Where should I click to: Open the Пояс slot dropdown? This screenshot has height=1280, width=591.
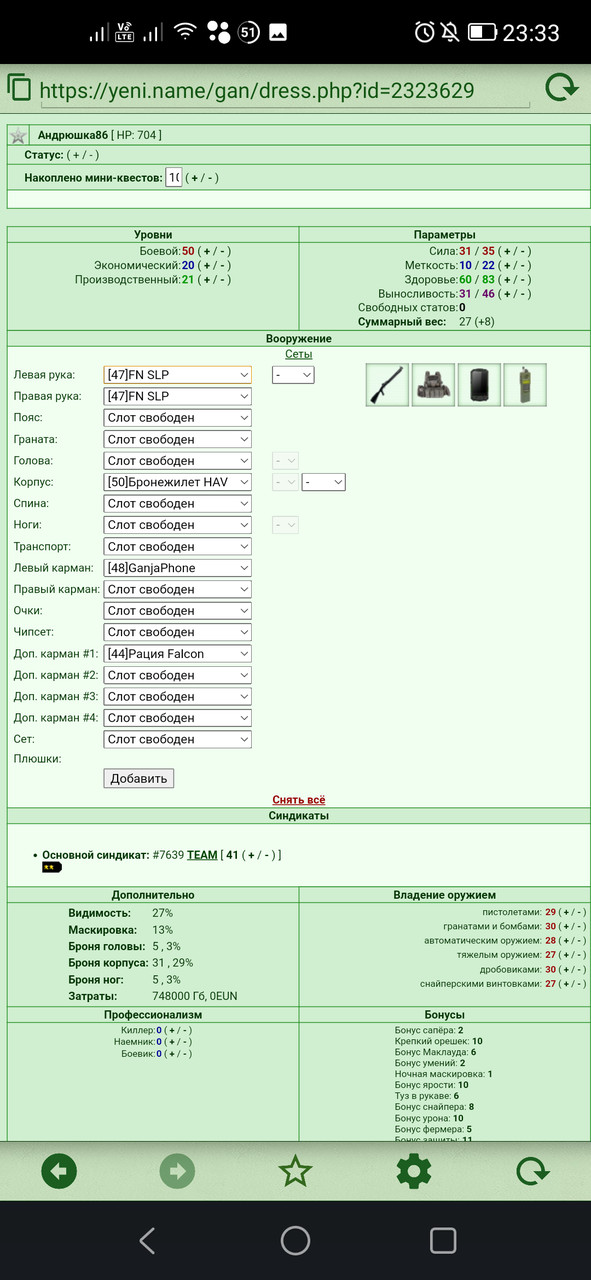[178, 418]
